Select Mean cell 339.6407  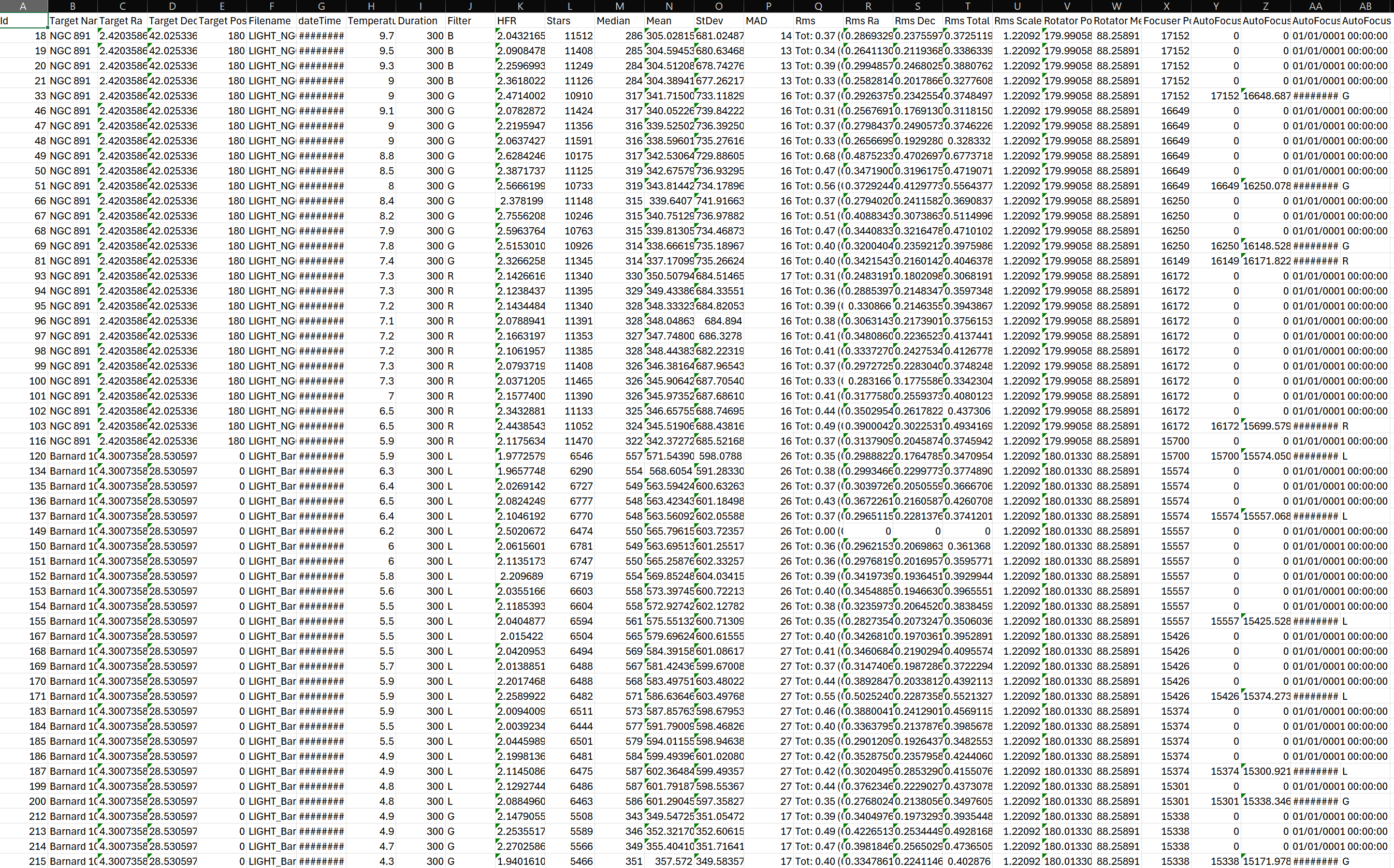669,201
